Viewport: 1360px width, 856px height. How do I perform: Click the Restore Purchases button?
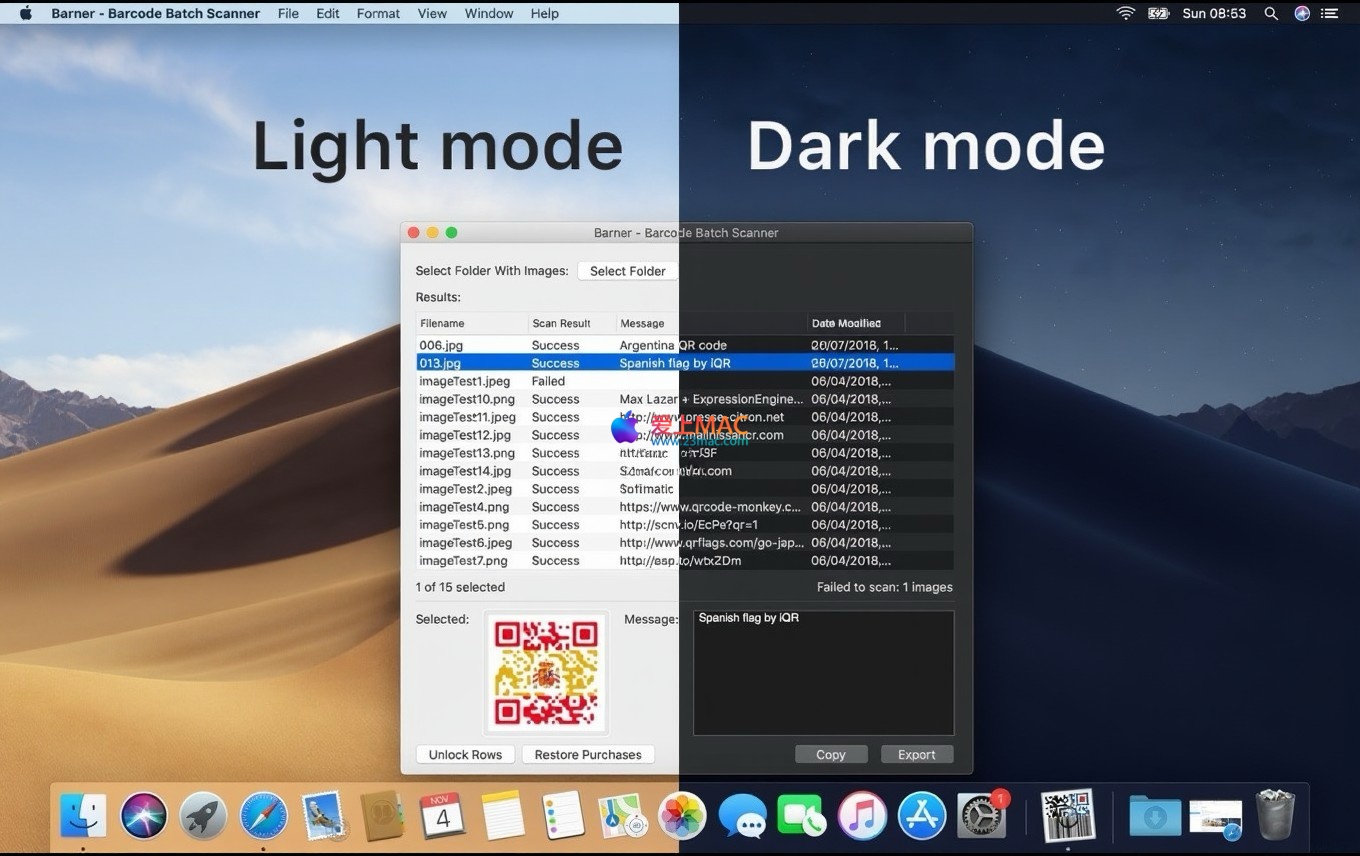click(x=588, y=755)
